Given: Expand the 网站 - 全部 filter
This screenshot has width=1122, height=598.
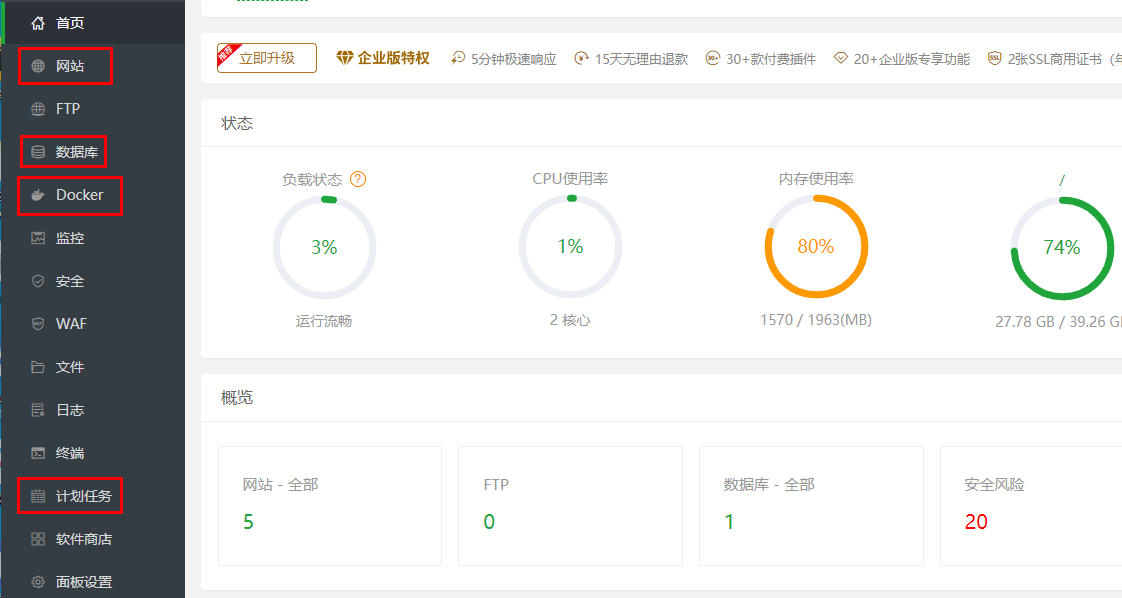Looking at the screenshot, I should point(280,484).
